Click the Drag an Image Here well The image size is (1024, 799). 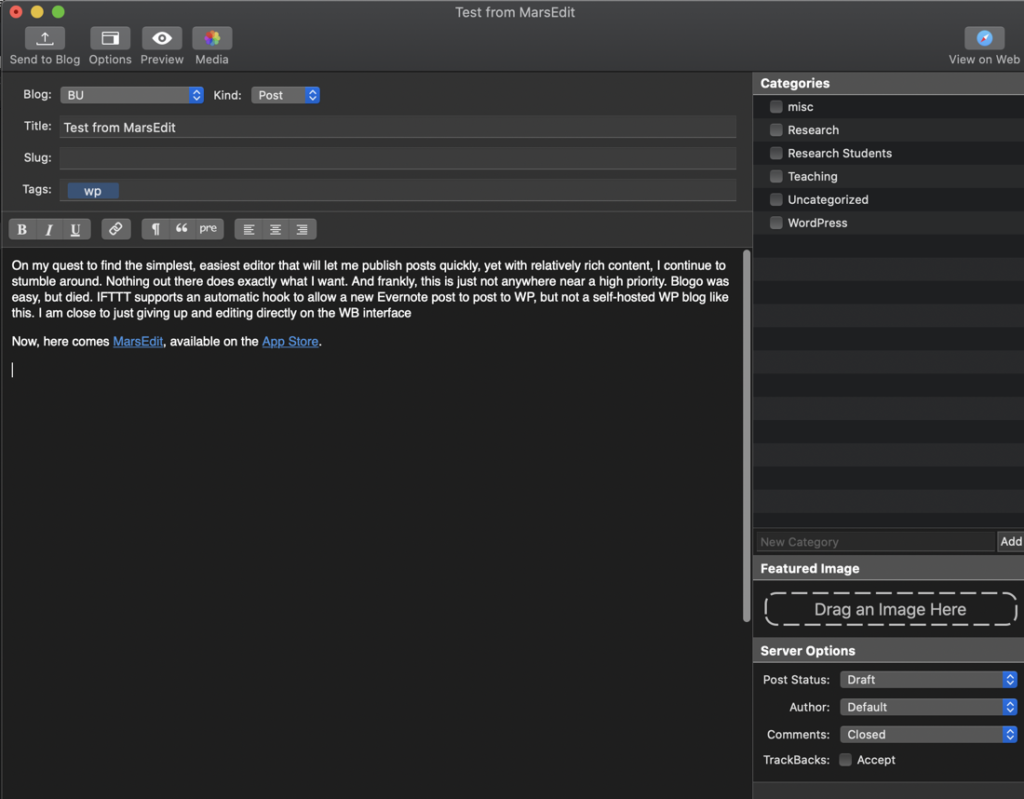(890, 609)
